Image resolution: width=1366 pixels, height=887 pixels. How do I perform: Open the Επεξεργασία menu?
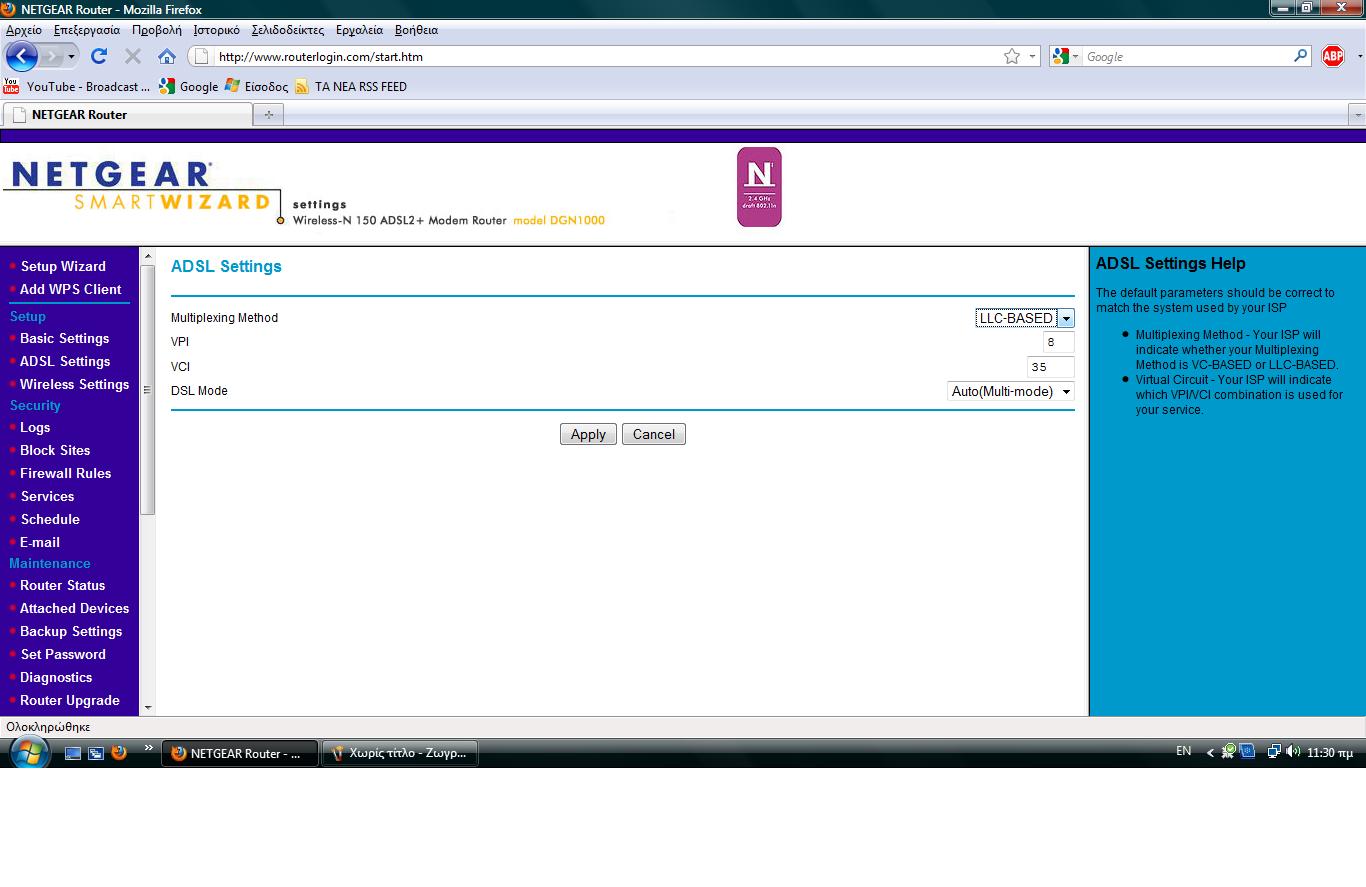pos(87,30)
